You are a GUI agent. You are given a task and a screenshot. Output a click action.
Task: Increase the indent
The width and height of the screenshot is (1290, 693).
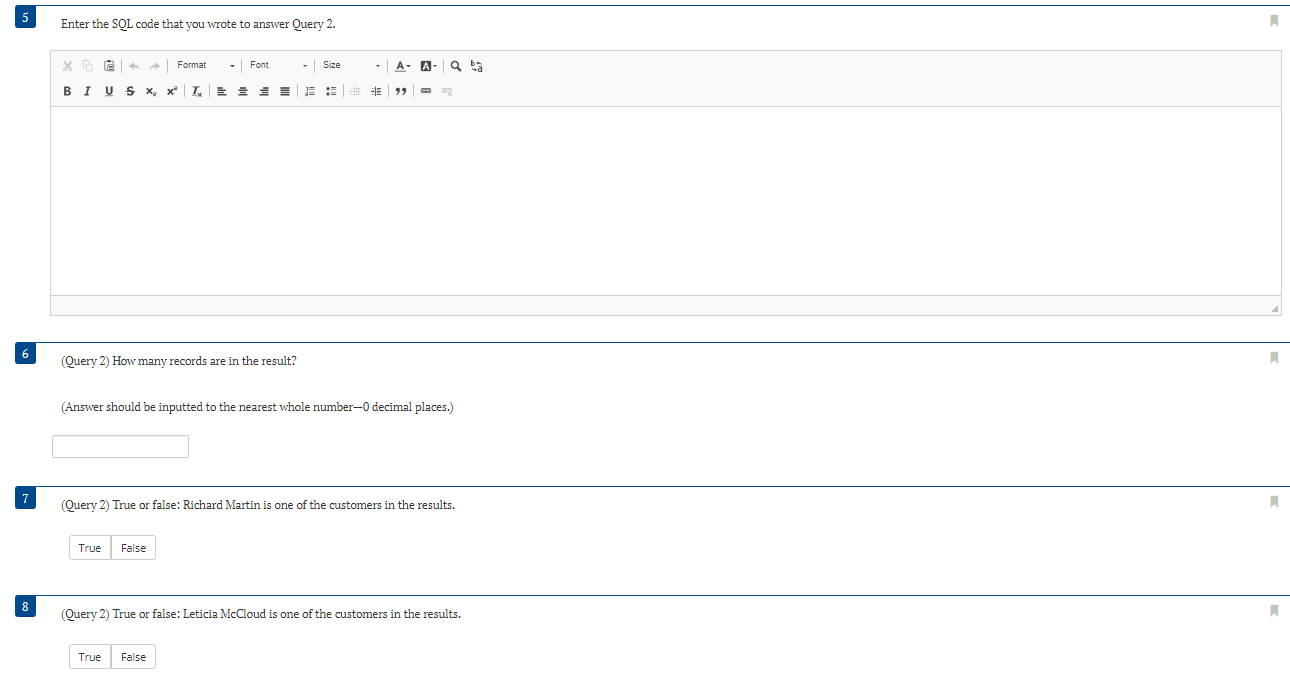tap(376, 91)
